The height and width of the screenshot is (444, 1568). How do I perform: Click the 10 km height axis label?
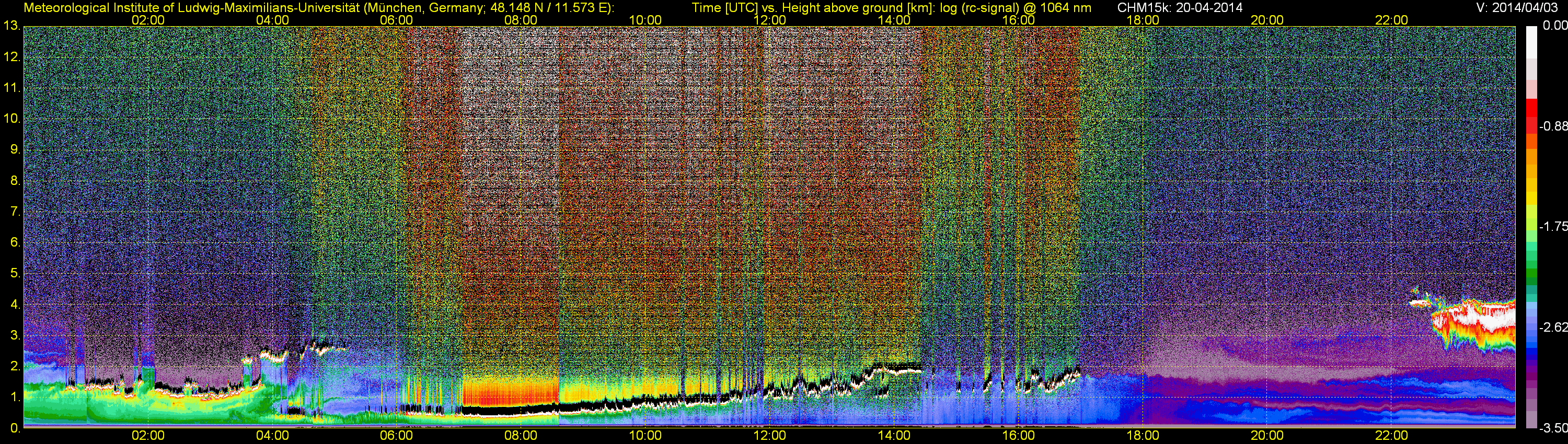click(x=11, y=119)
